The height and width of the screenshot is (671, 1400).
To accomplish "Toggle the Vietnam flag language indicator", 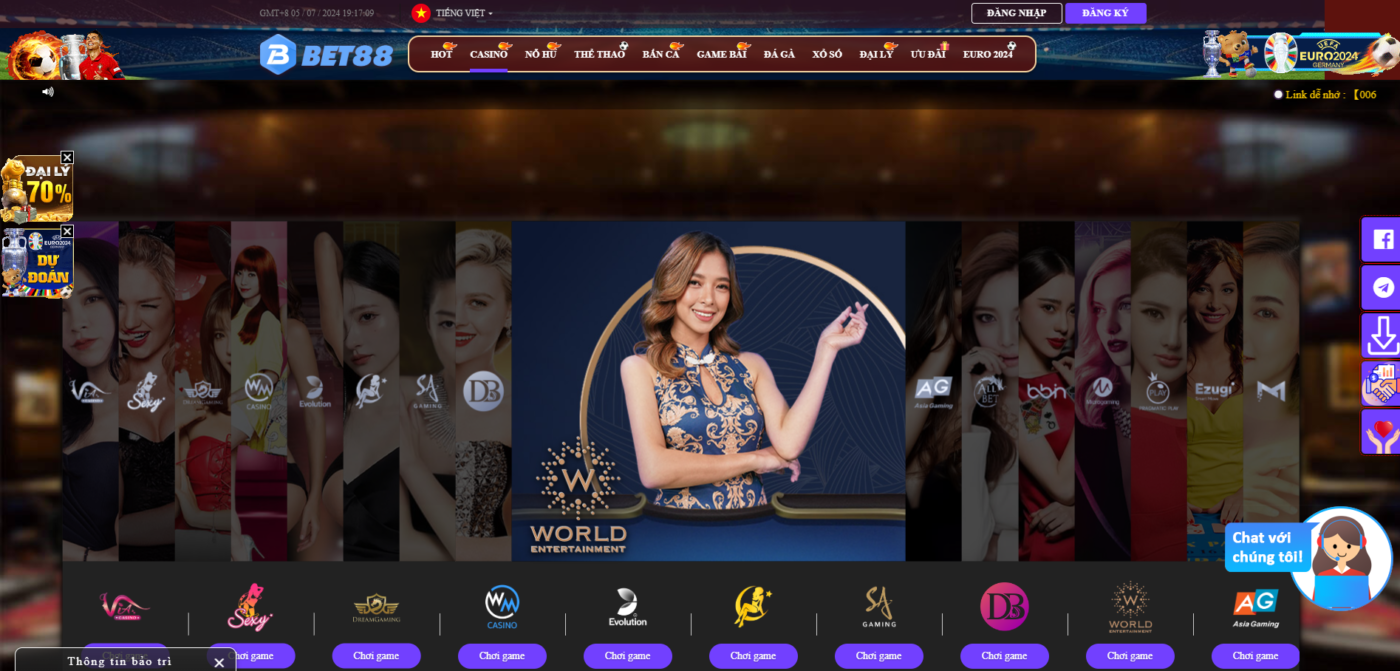I will point(419,13).
